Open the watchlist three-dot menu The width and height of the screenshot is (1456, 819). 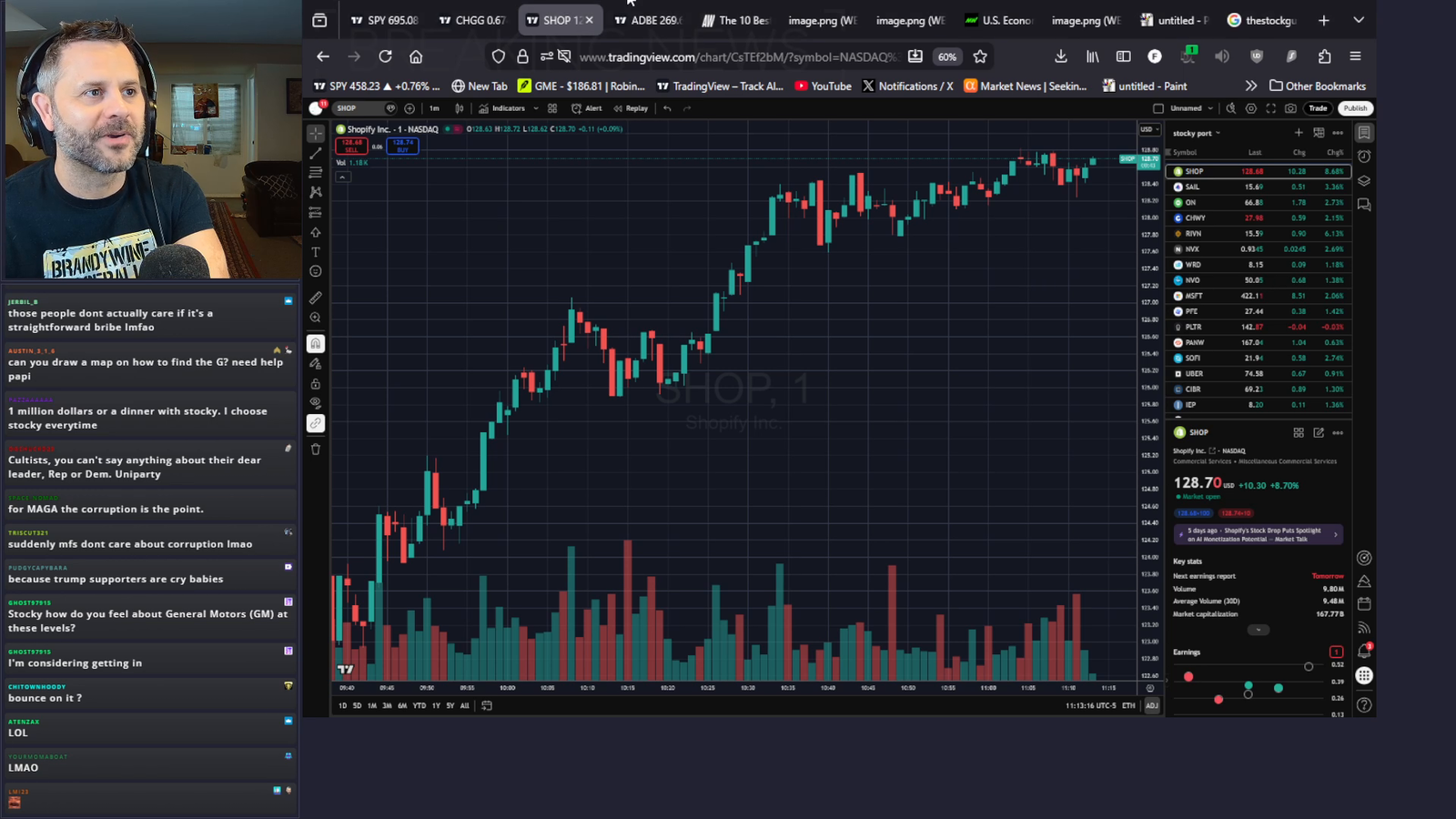[x=1338, y=133]
